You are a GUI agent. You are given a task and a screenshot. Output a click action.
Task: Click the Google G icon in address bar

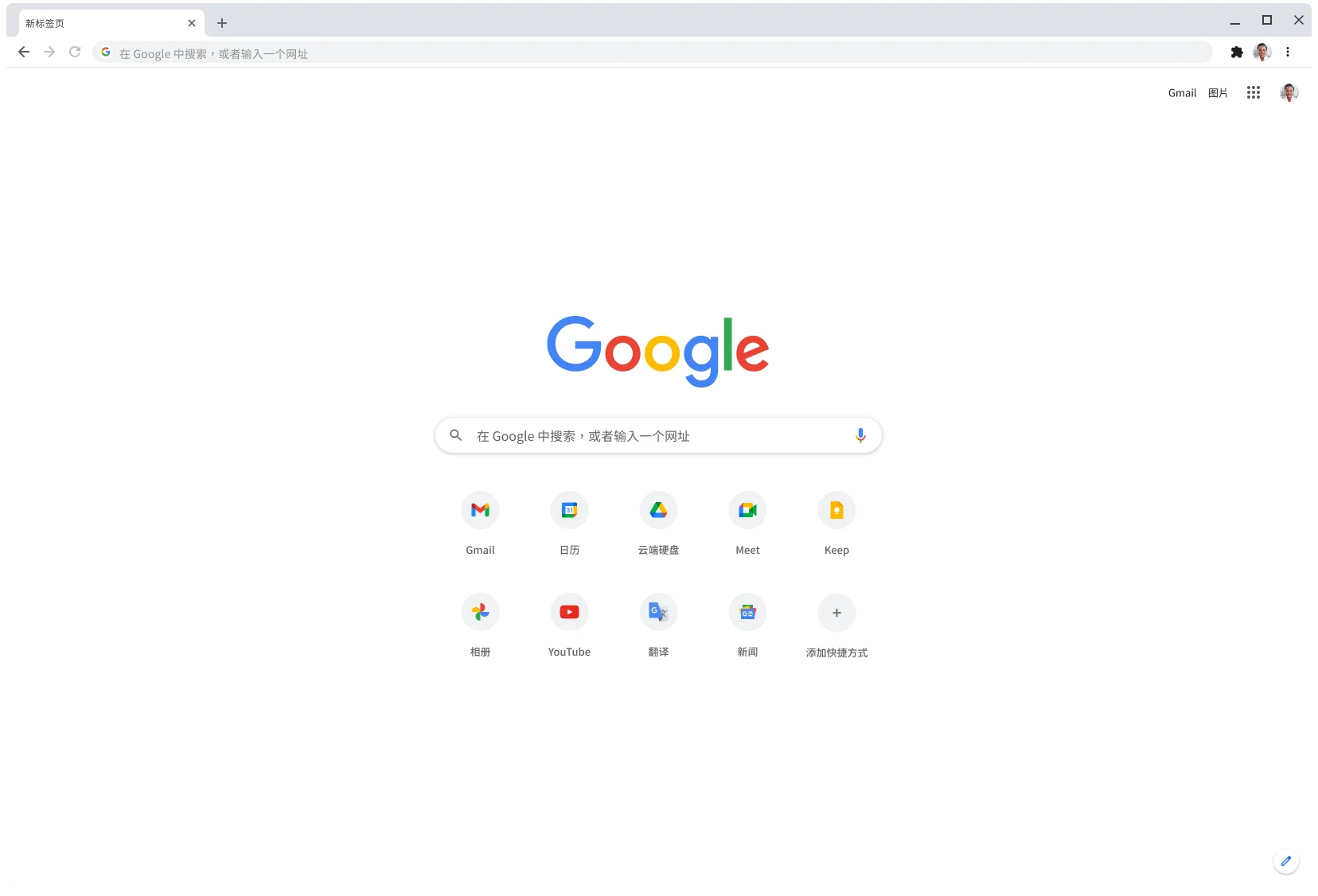tap(106, 53)
